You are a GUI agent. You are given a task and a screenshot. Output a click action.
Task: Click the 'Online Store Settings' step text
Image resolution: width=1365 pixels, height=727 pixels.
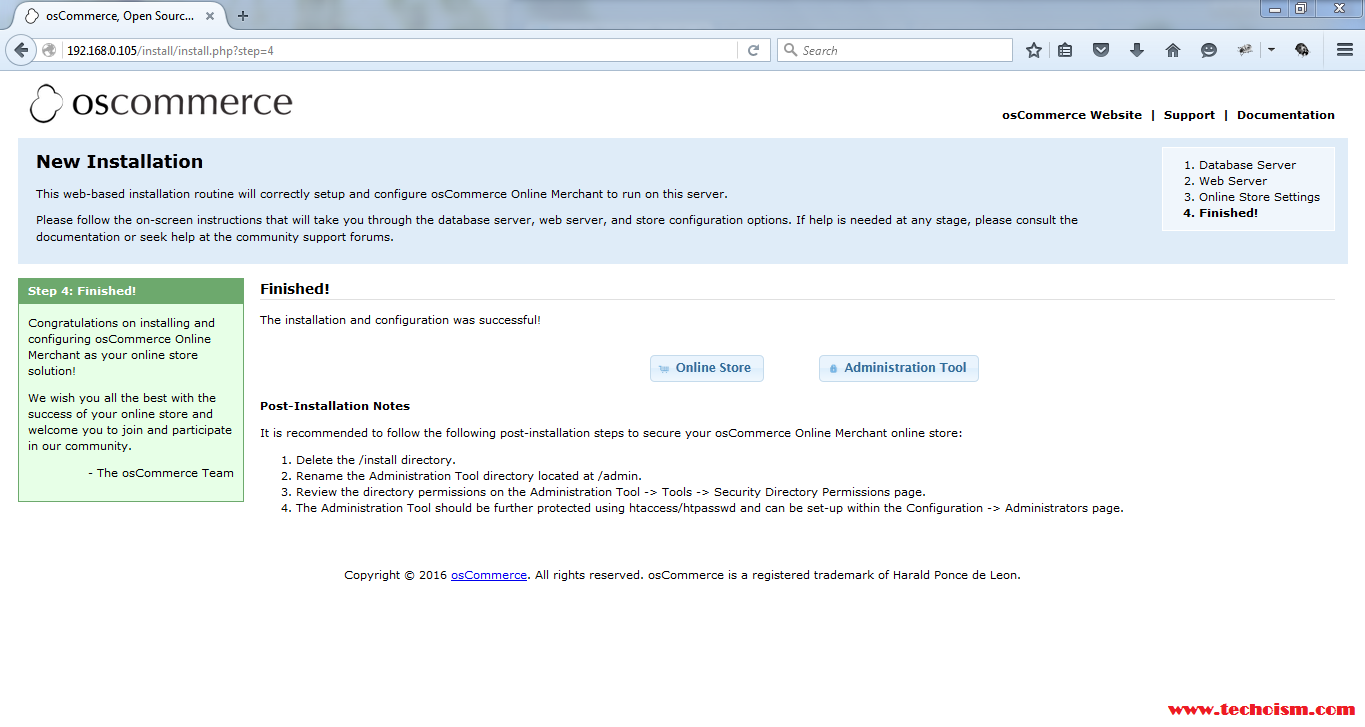pos(1259,197)
